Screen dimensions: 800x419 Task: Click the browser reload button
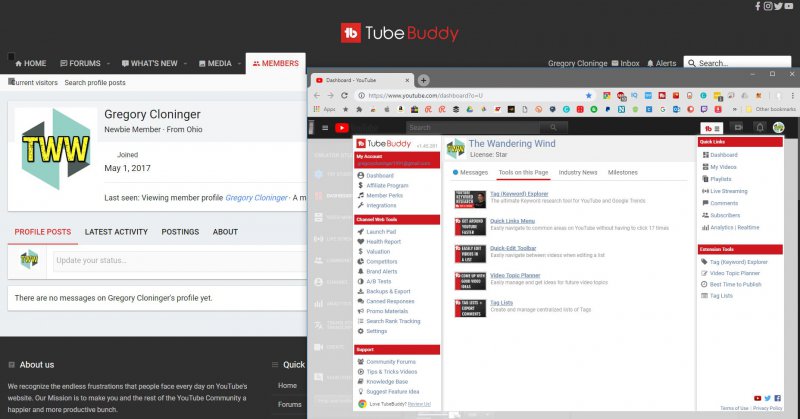345,96
